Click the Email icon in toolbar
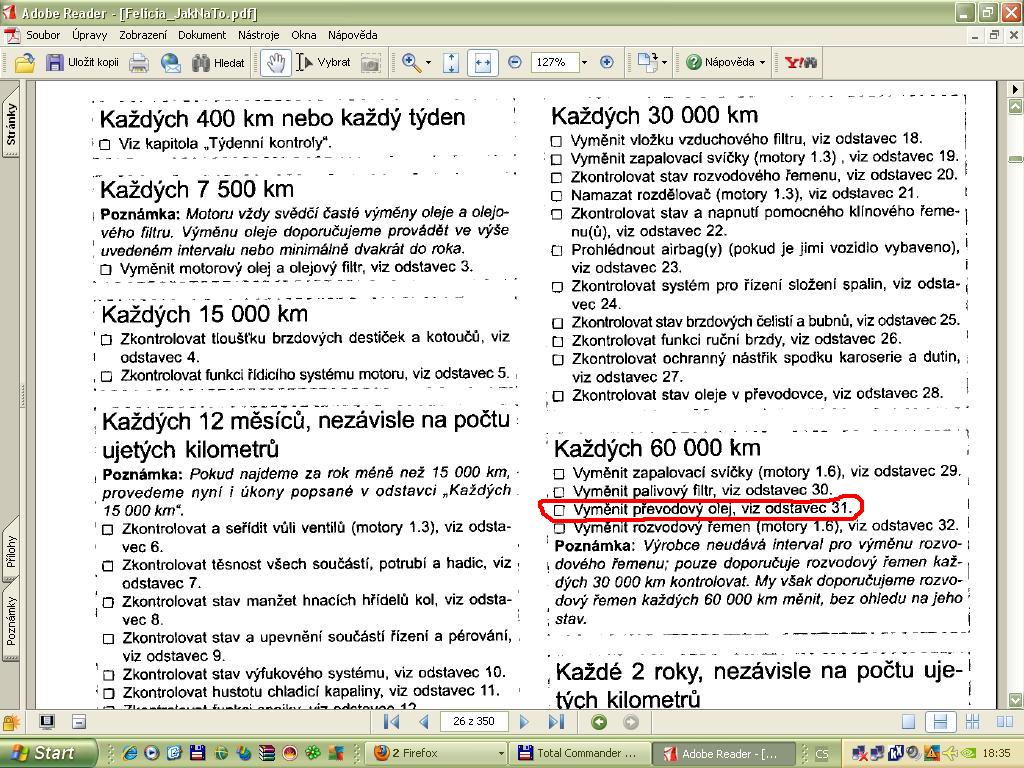 click(x=171, y=62)
